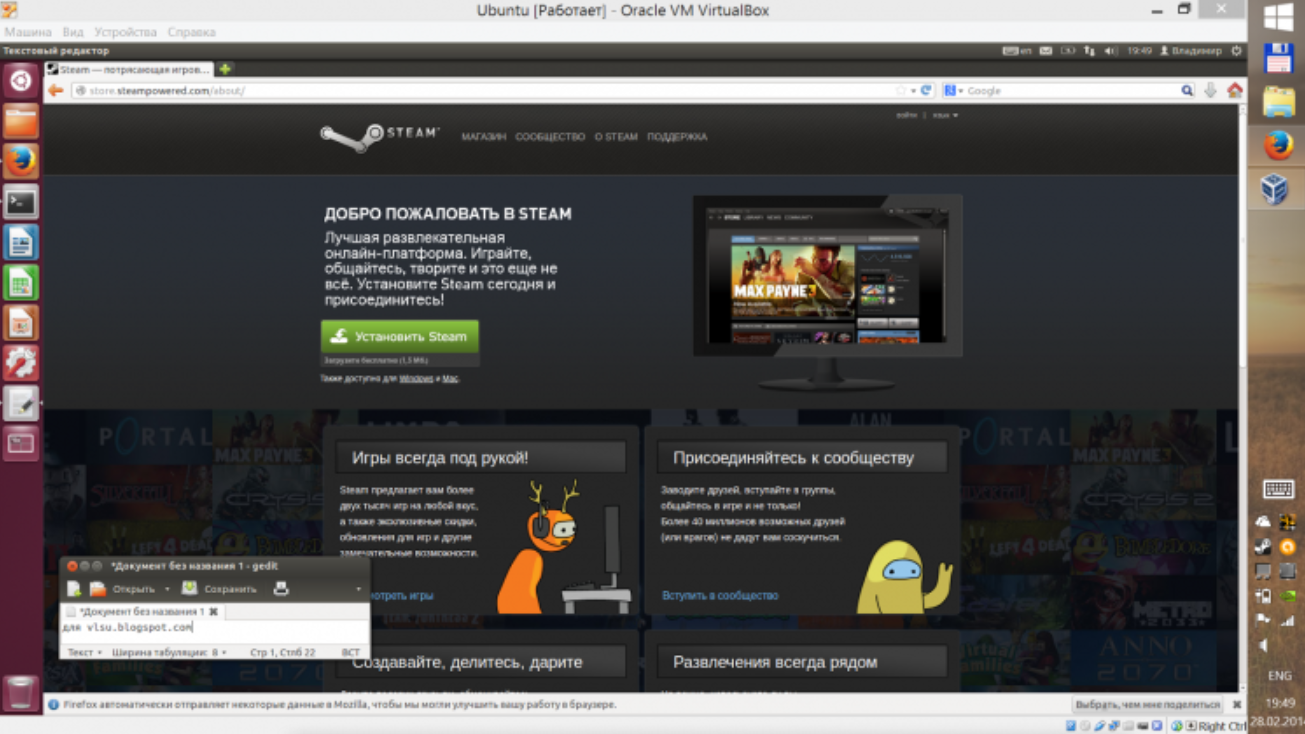Open the Устройства menu in VirtualBox
Viewport: 1305px width, 734px height.
125,32
